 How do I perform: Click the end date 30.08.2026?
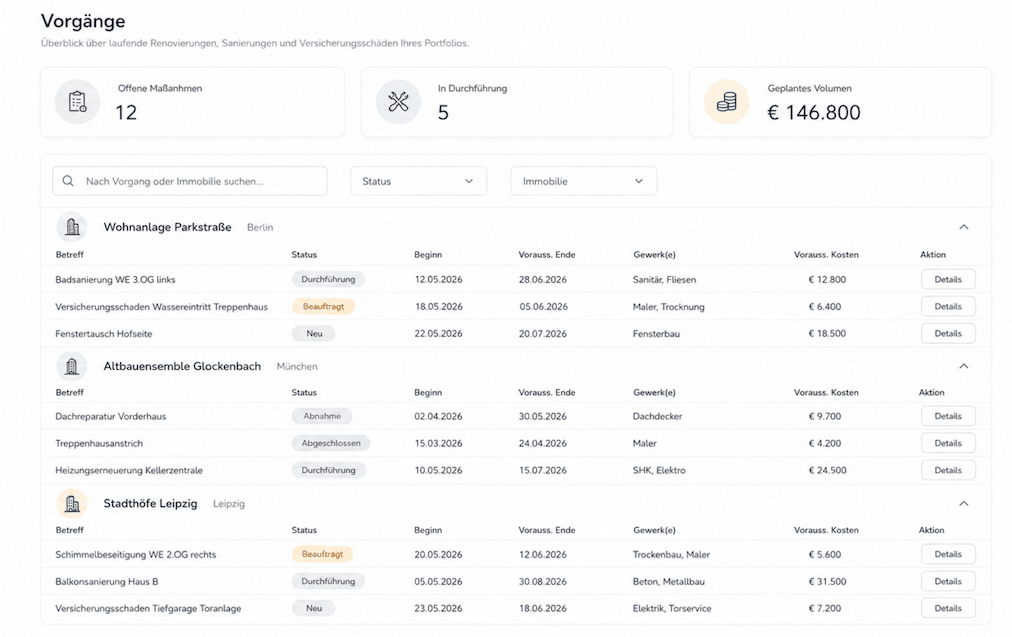543,581
